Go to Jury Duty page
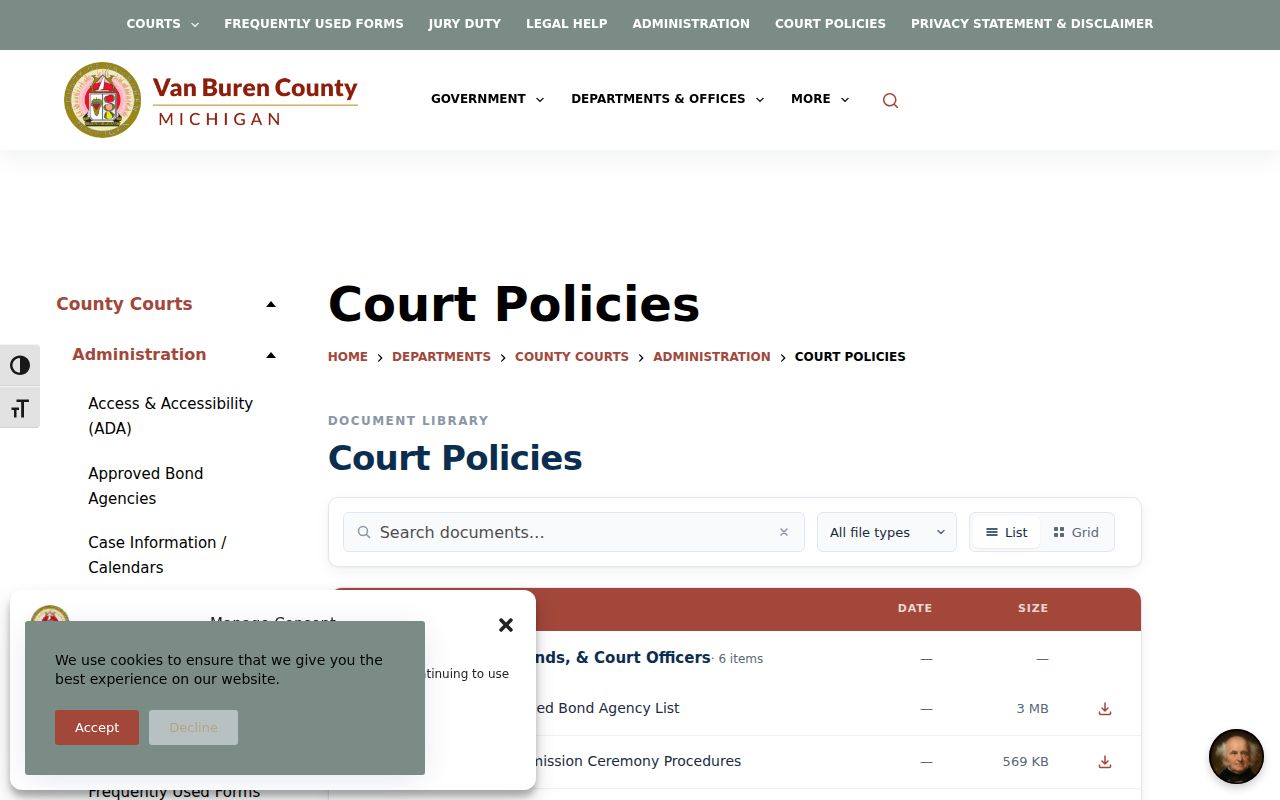 [x=465, y=23]
